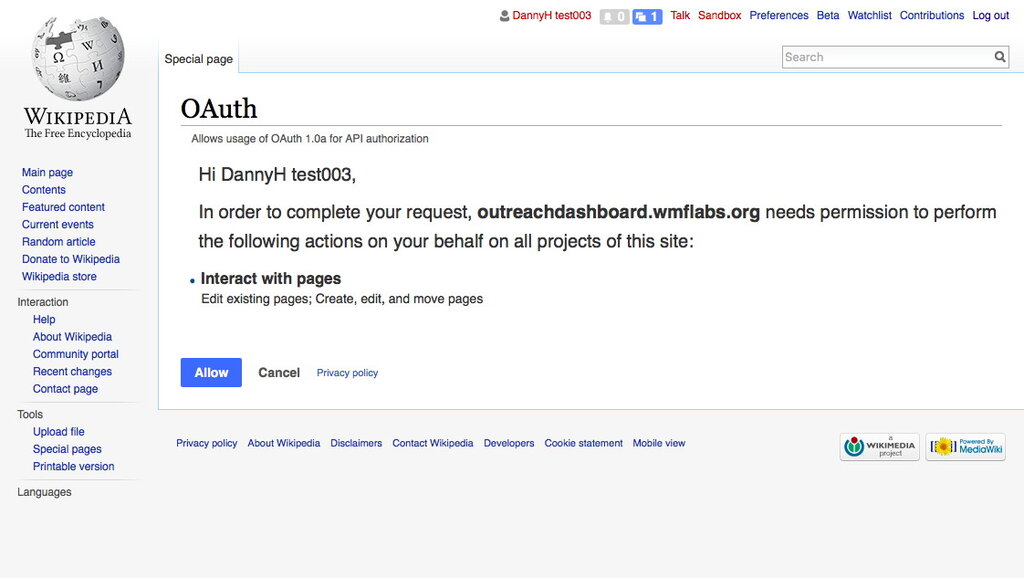Viewport: 1024px width, 578px height.
Task: Click Log out
Action: click(x=991, y=16)
